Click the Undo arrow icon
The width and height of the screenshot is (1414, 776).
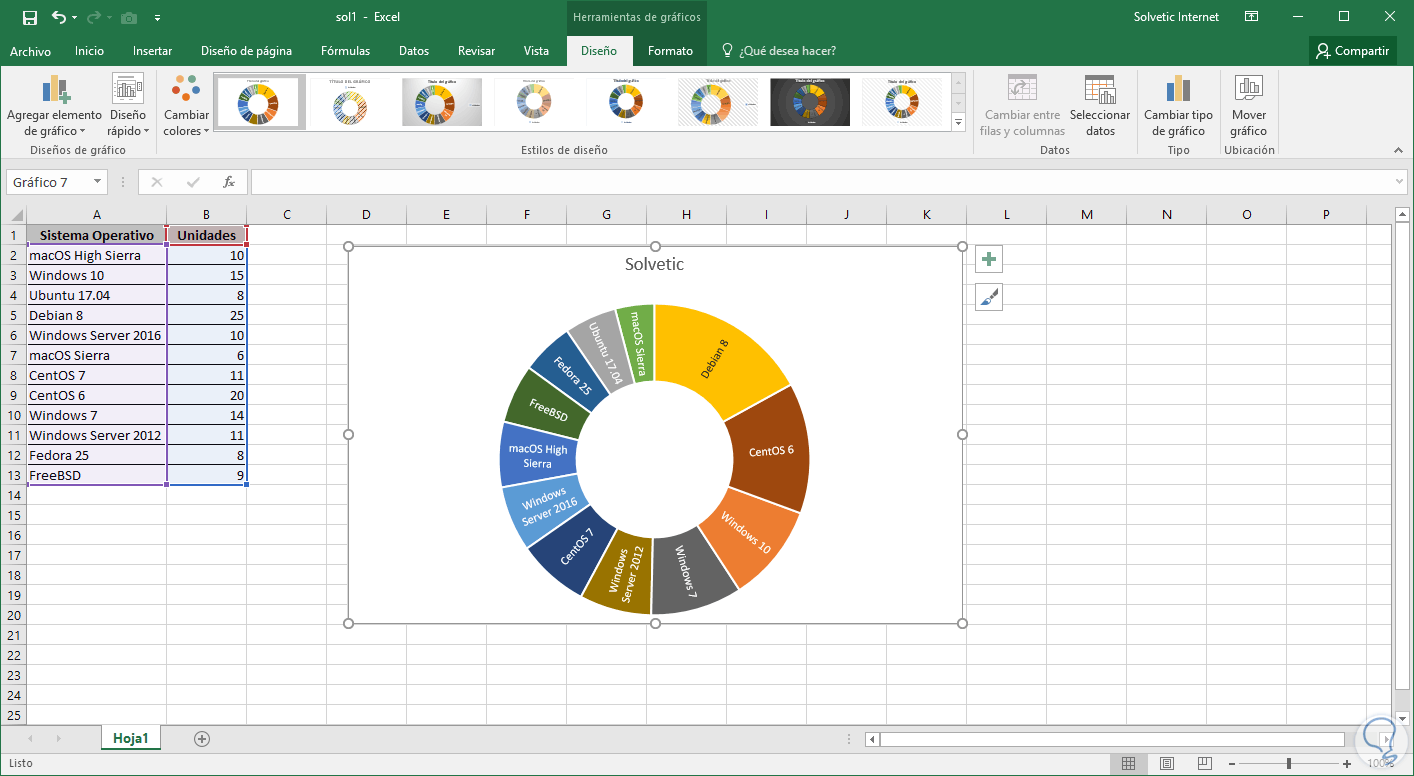(x=58, y=17)
